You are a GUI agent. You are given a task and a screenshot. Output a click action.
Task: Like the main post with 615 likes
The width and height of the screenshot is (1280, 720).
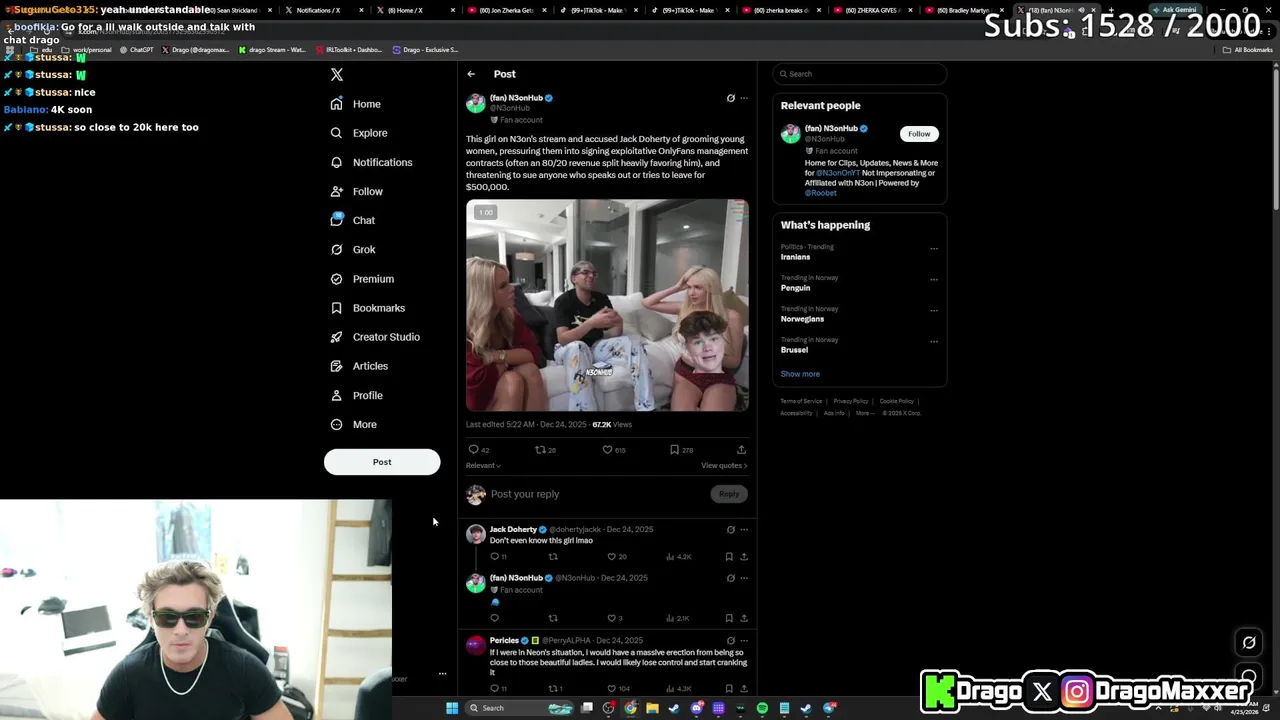coord(607,450)
